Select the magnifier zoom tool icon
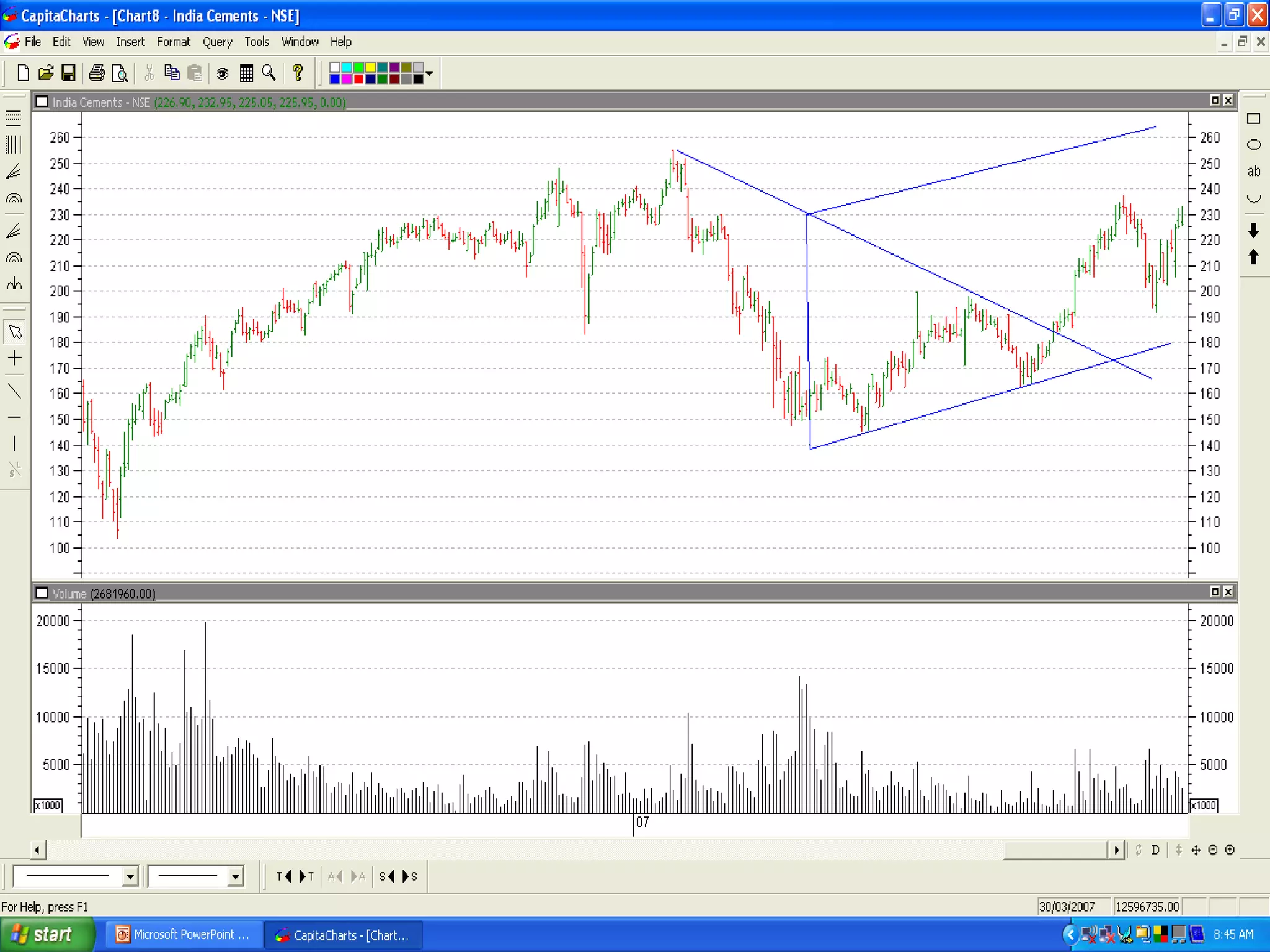Viewport: 1270px width, 952px height. coord(269,73)
